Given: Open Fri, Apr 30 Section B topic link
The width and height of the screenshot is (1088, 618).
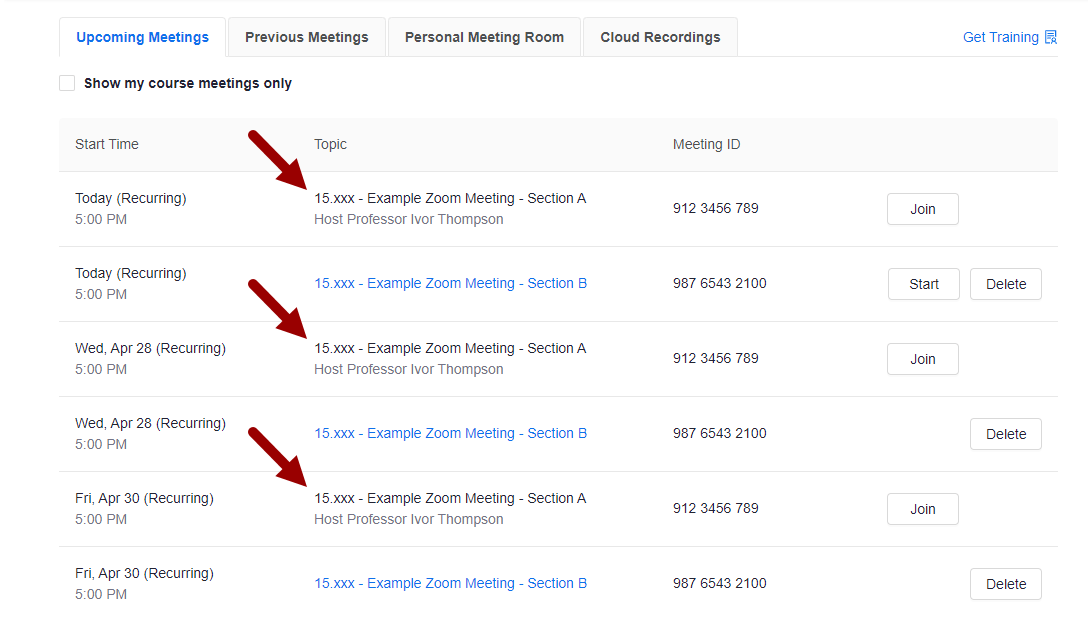Looking at the screenshot, I should (451, 583).
